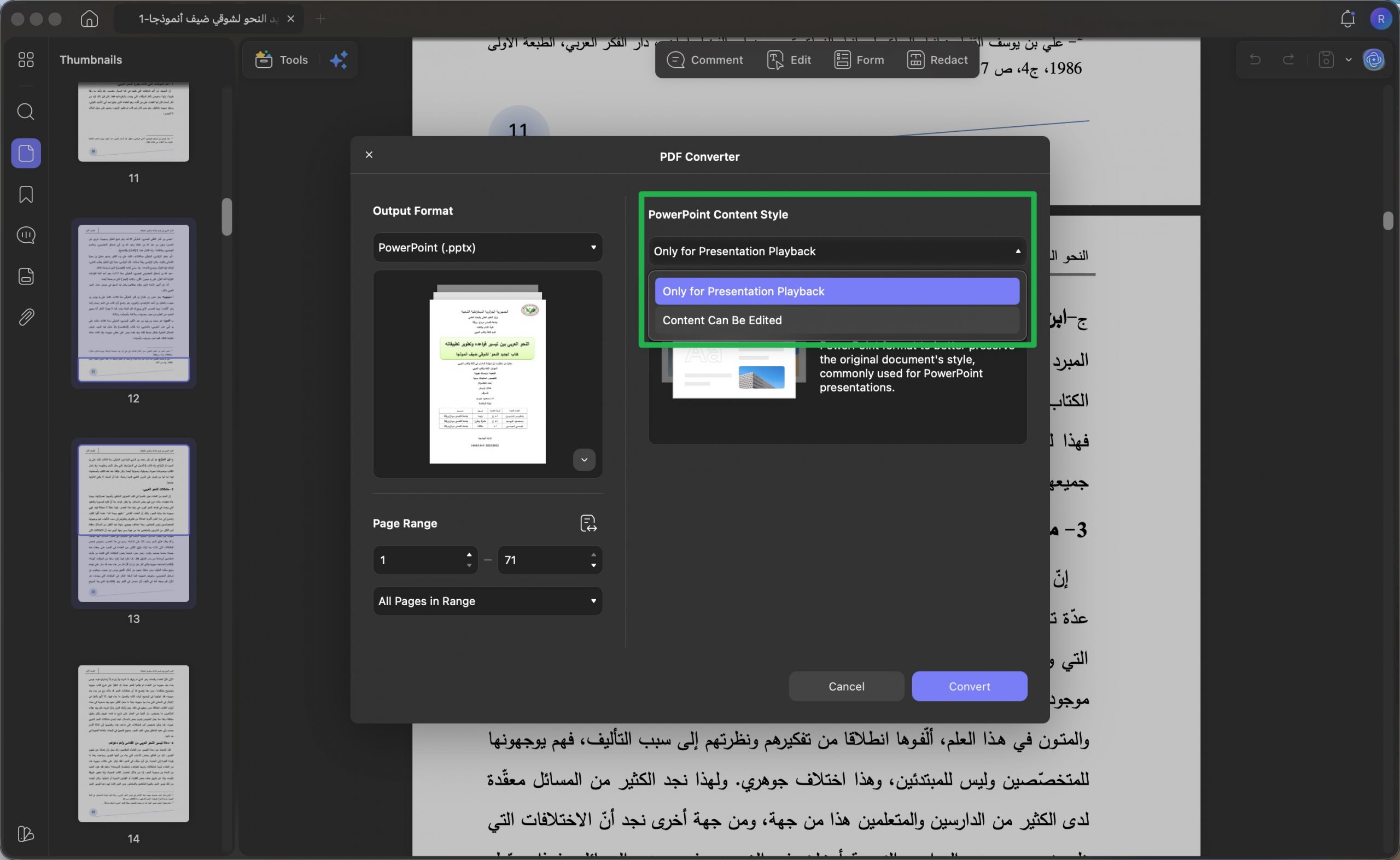Open the document fields panel icon
Screen dimensions: 1400x860
pos(26,277)
